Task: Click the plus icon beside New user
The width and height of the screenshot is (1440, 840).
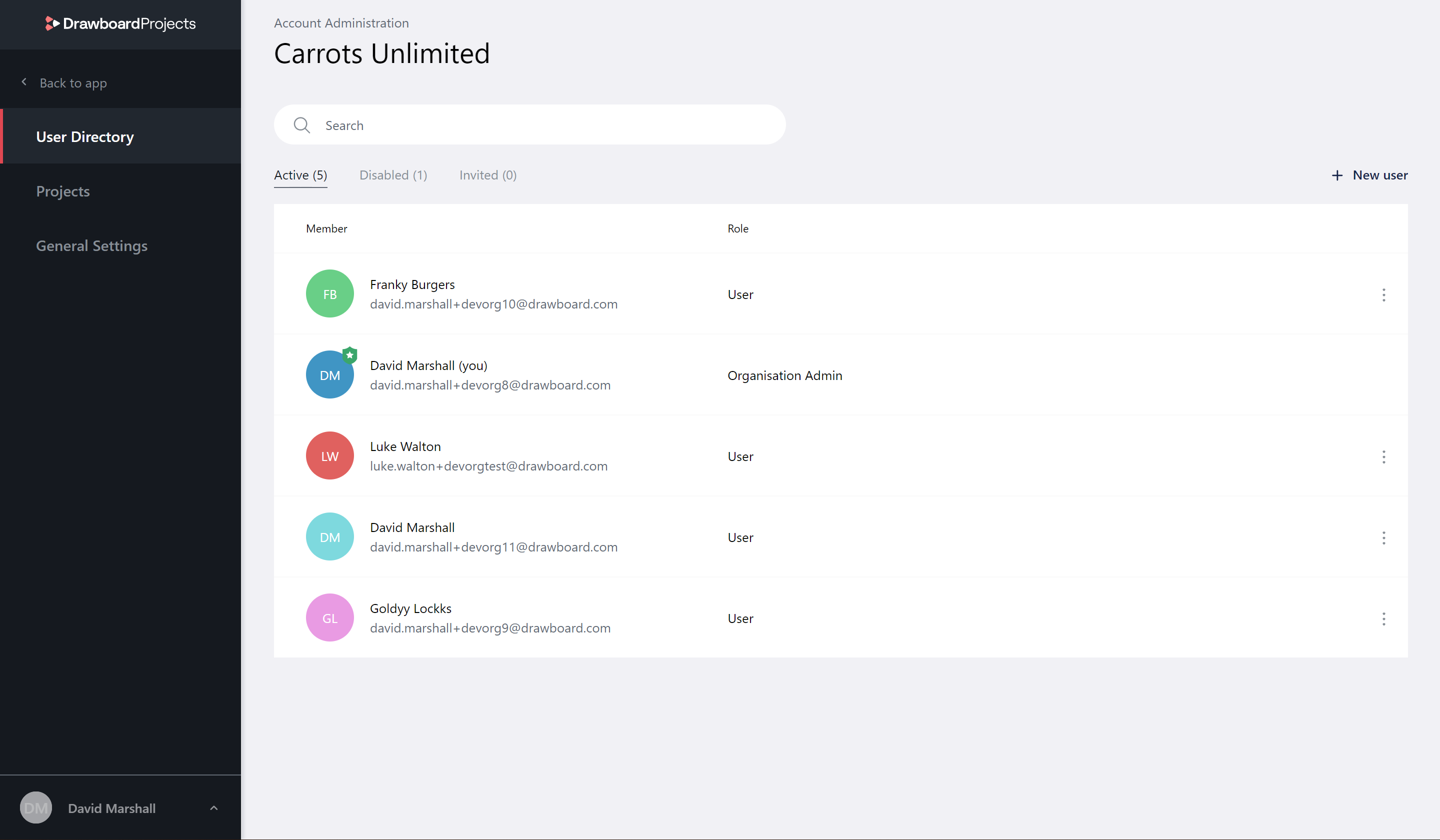Action: [x=1337, y=175]
